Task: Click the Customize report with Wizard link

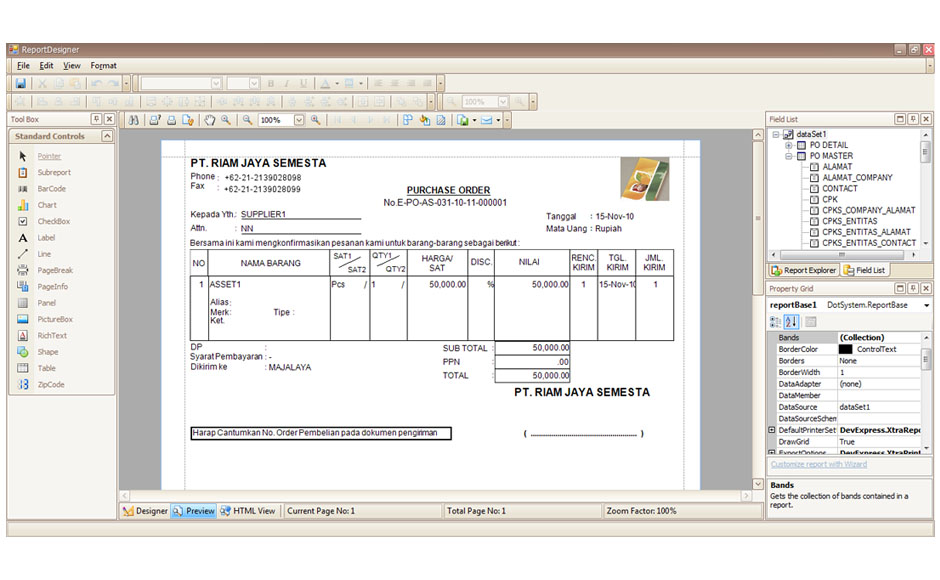Action: tap(818, 465)
